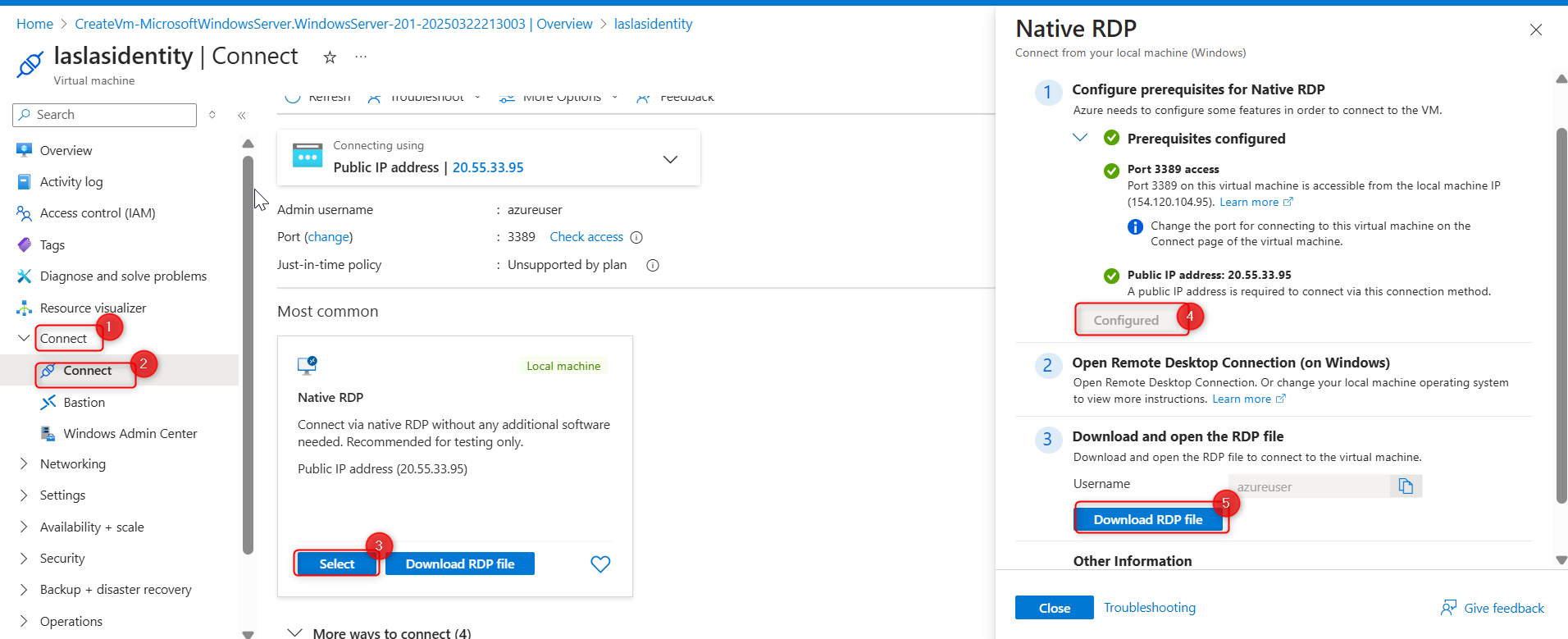Image resolution: width=1568 pixels, height=639 pixels.
Task: Collapse More ways to connect (4) section
Action: click(x=294, y=632)
